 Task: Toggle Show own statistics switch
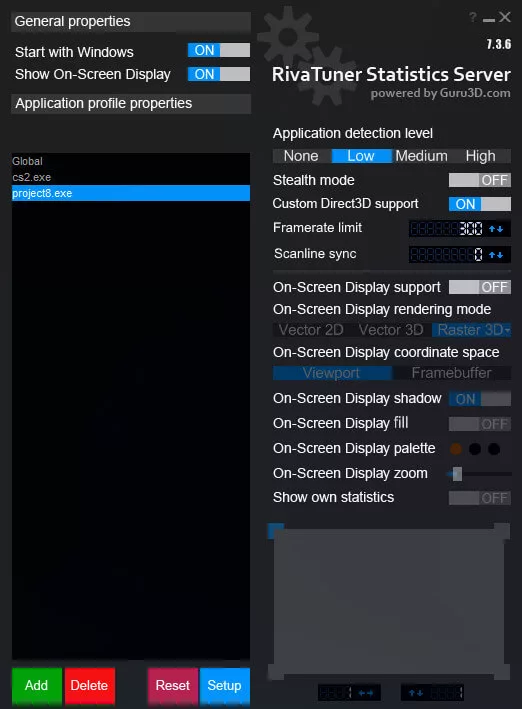479,498
